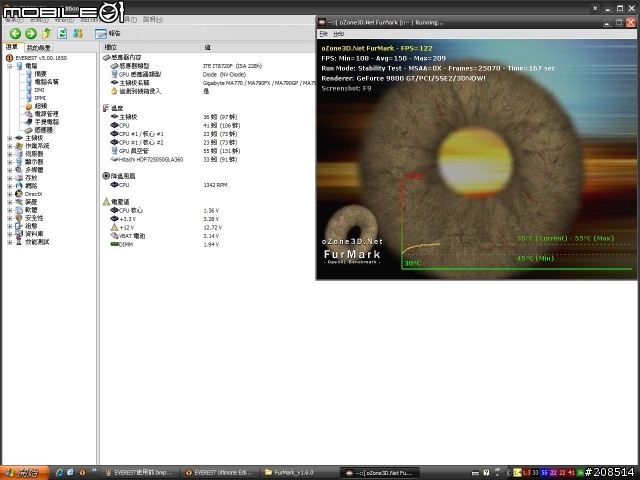Viewport: 640px width, 480px height.
Task: Select the CPU fan row showing 1342 RPM
Action: [208, 185]
